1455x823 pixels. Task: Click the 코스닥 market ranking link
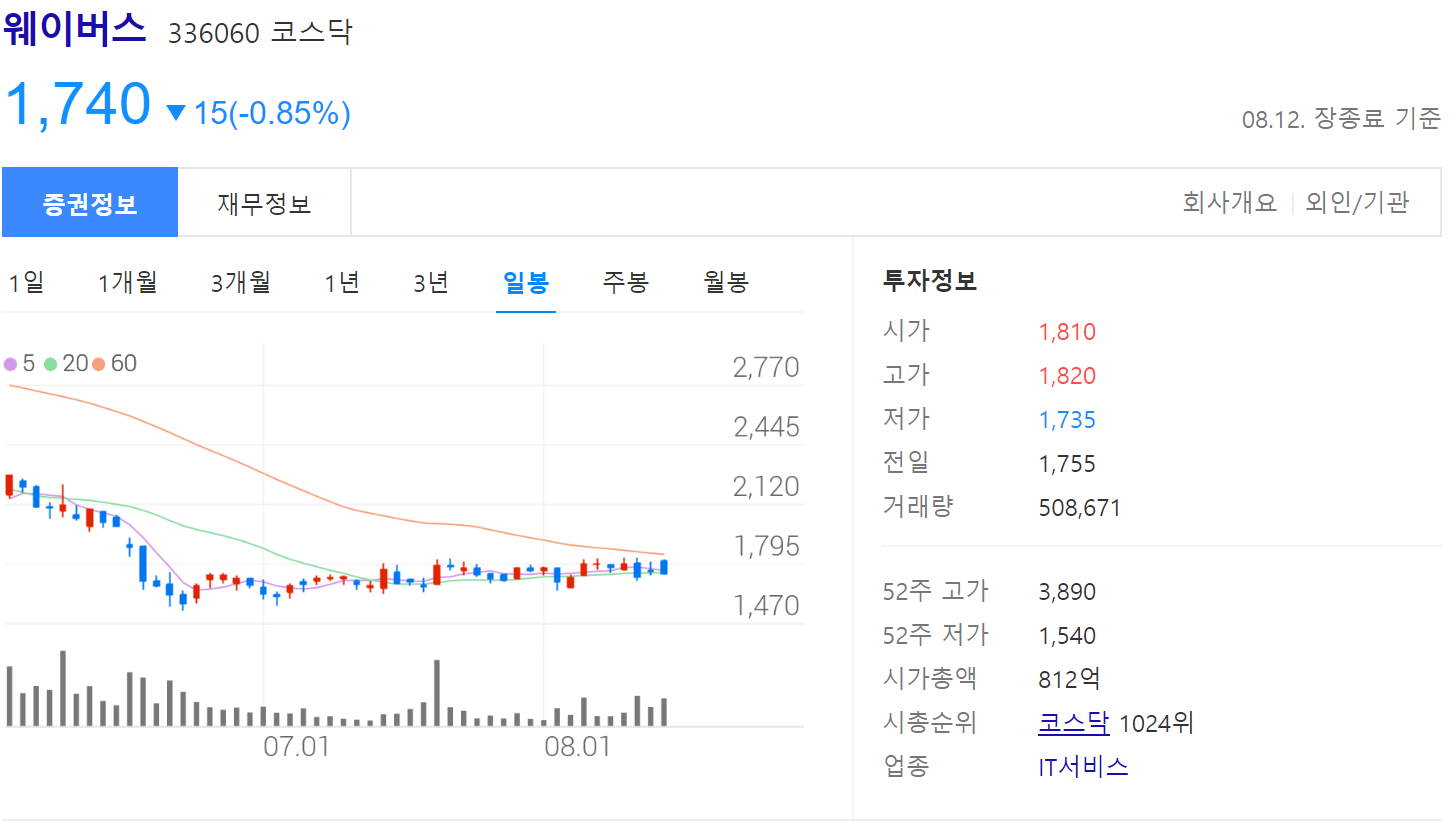[1074, 723]
